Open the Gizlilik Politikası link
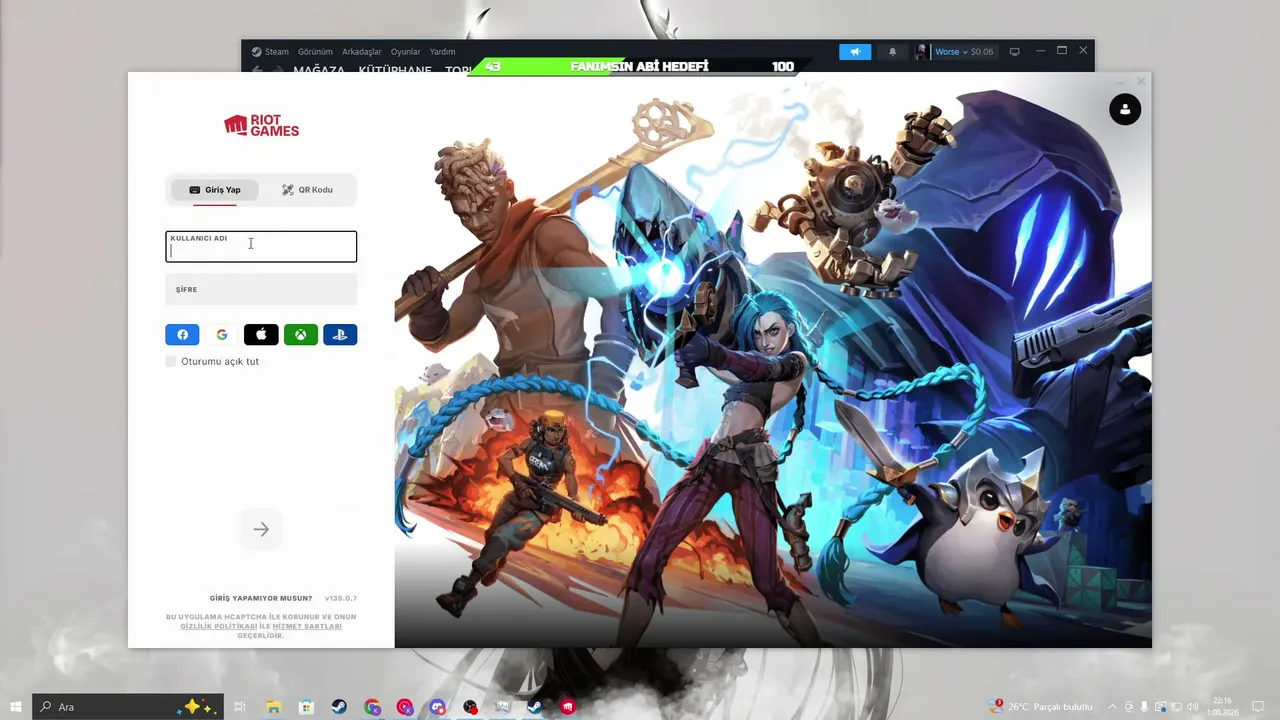This screenshot has height=720, width=1280. pyautogui.click(x=219, y=626)
